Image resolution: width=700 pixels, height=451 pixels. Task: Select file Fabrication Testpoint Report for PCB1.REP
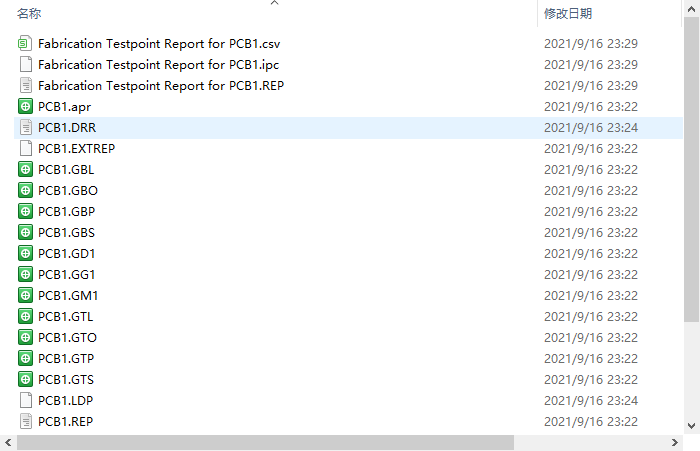coord(161,86)
